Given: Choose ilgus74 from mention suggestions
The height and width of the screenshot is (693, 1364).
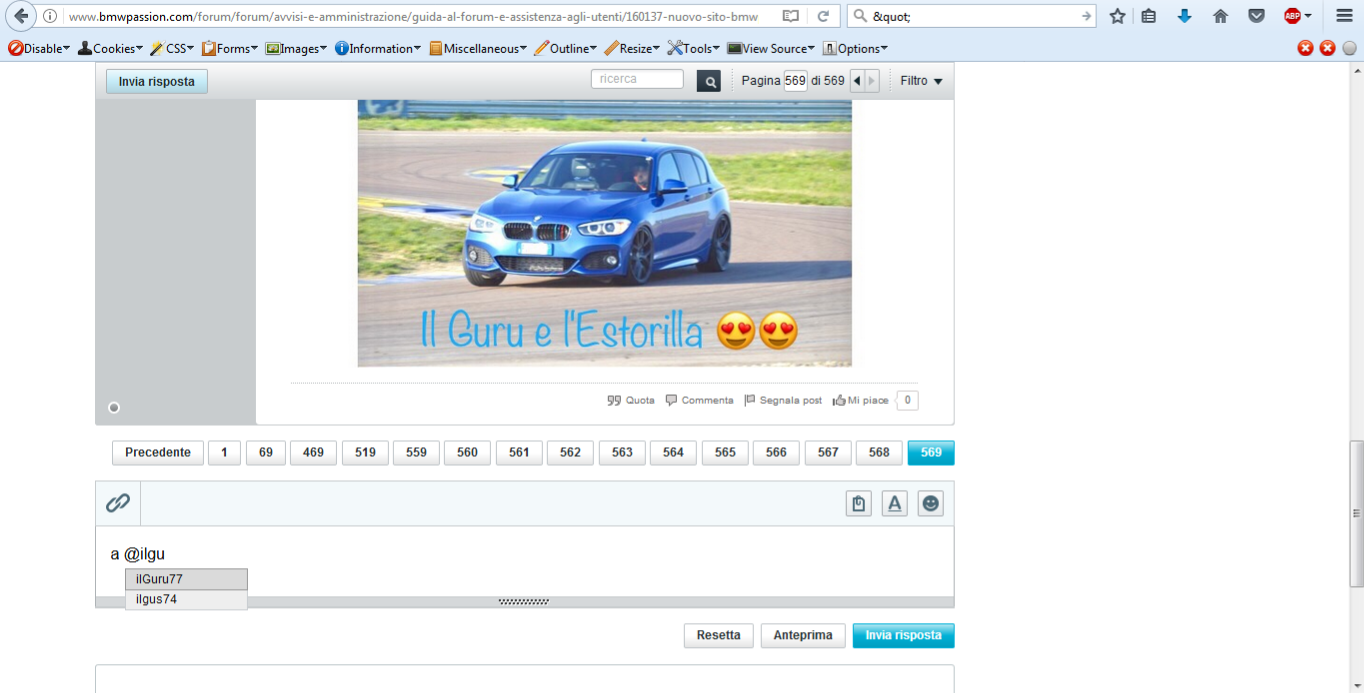Looking at the screenshot, I should pyautogui.click(x=186, y=599).
